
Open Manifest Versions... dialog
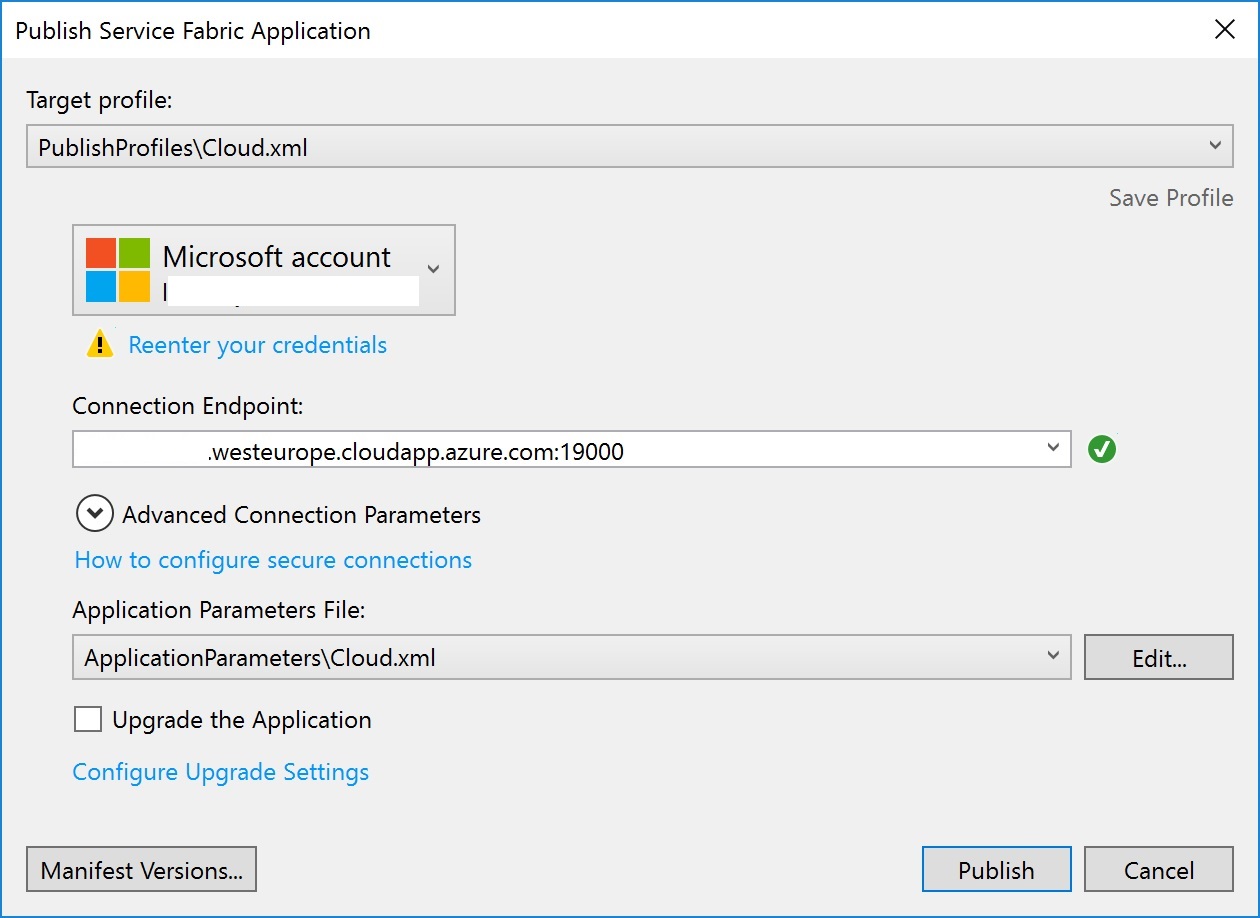coord(142,869)
